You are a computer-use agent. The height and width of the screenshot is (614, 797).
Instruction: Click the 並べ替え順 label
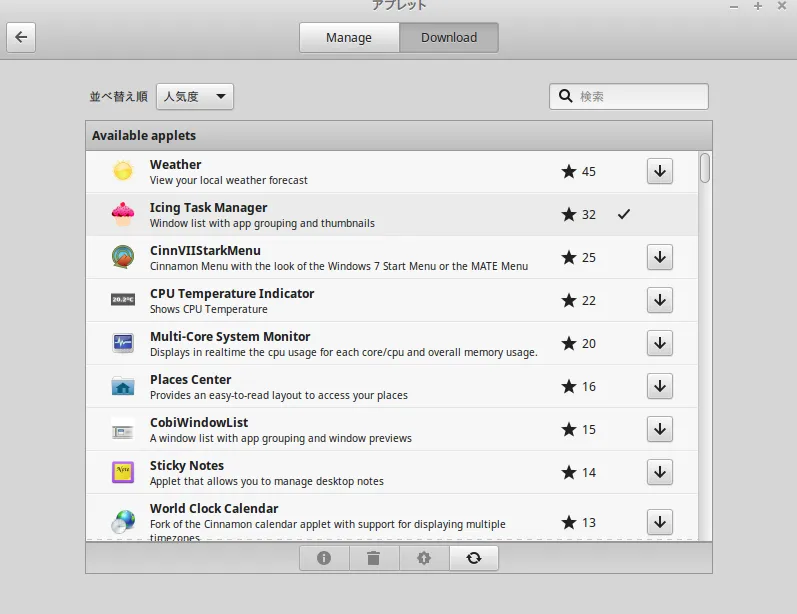(118, 97)
